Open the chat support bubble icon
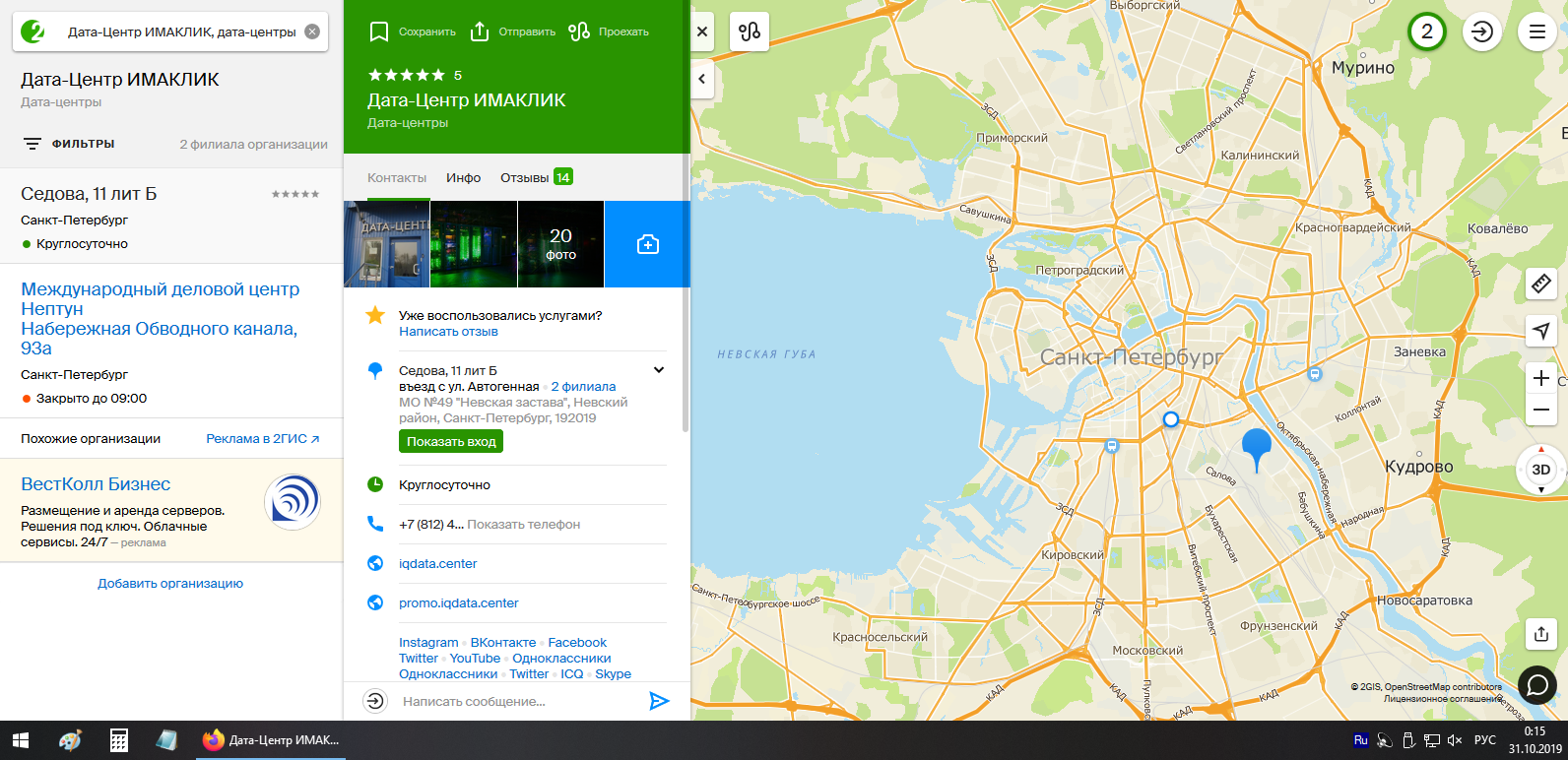1568x760 pixels. [1536, 684]
